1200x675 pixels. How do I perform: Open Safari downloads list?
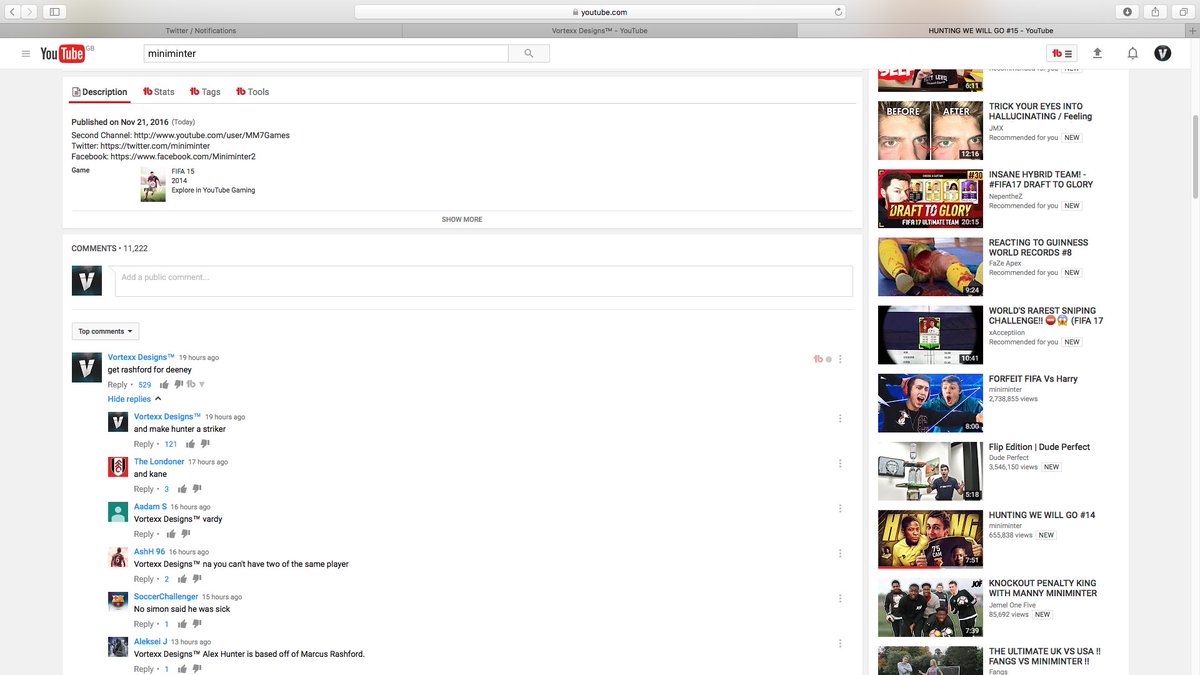point(1128,12)
